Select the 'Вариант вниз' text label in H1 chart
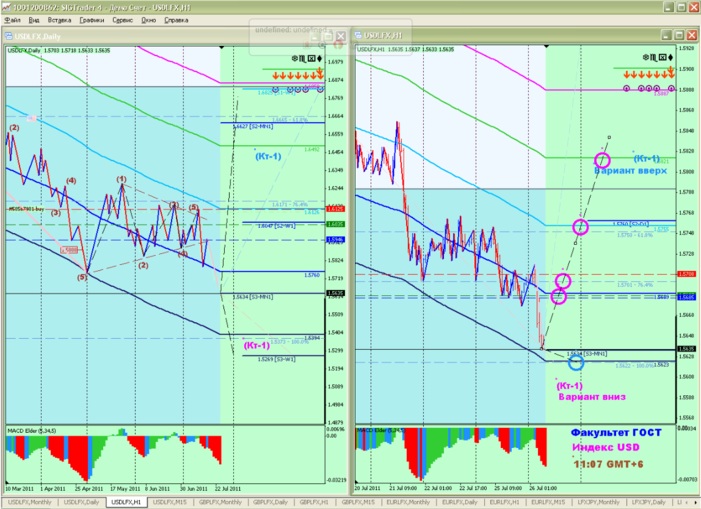 point(592,397)
